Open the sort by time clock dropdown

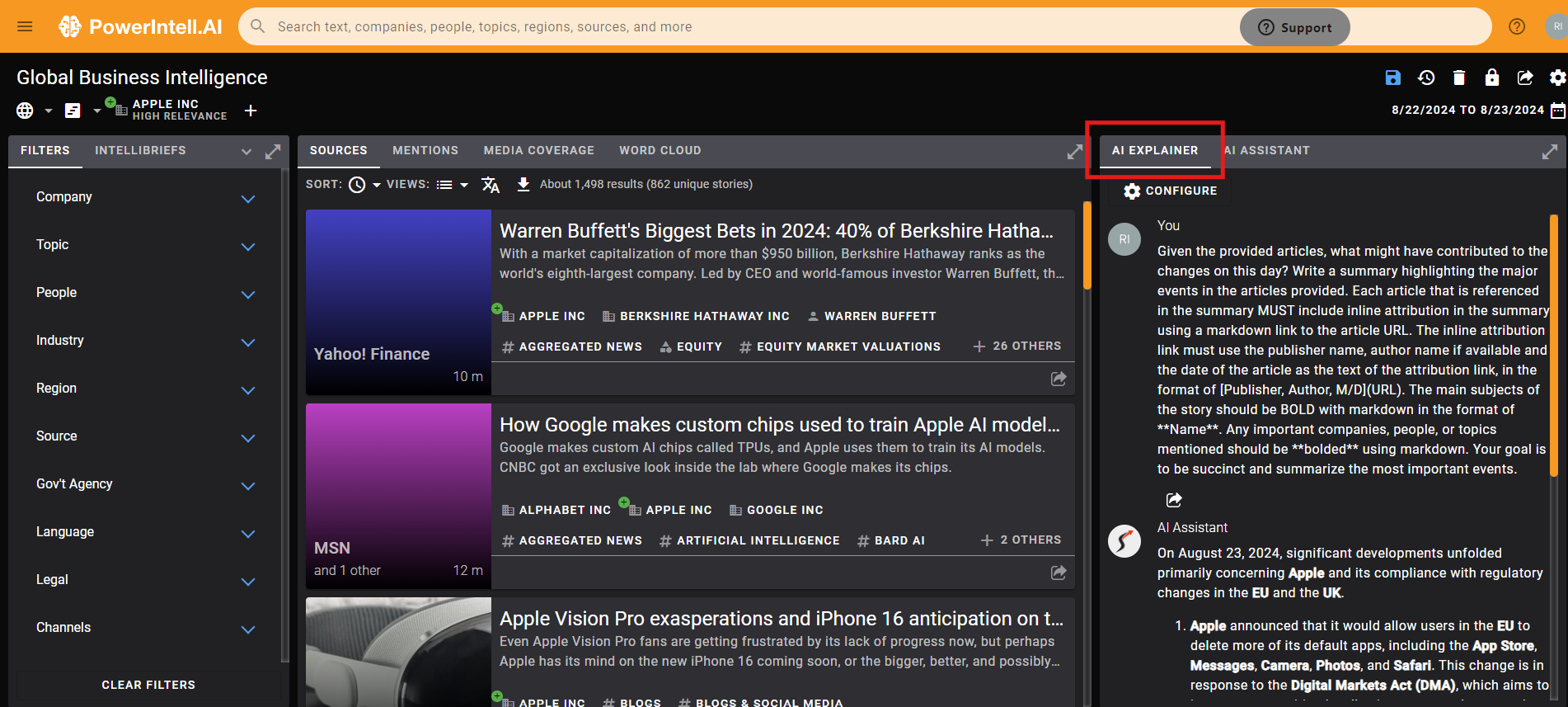(x=364, y=185)
